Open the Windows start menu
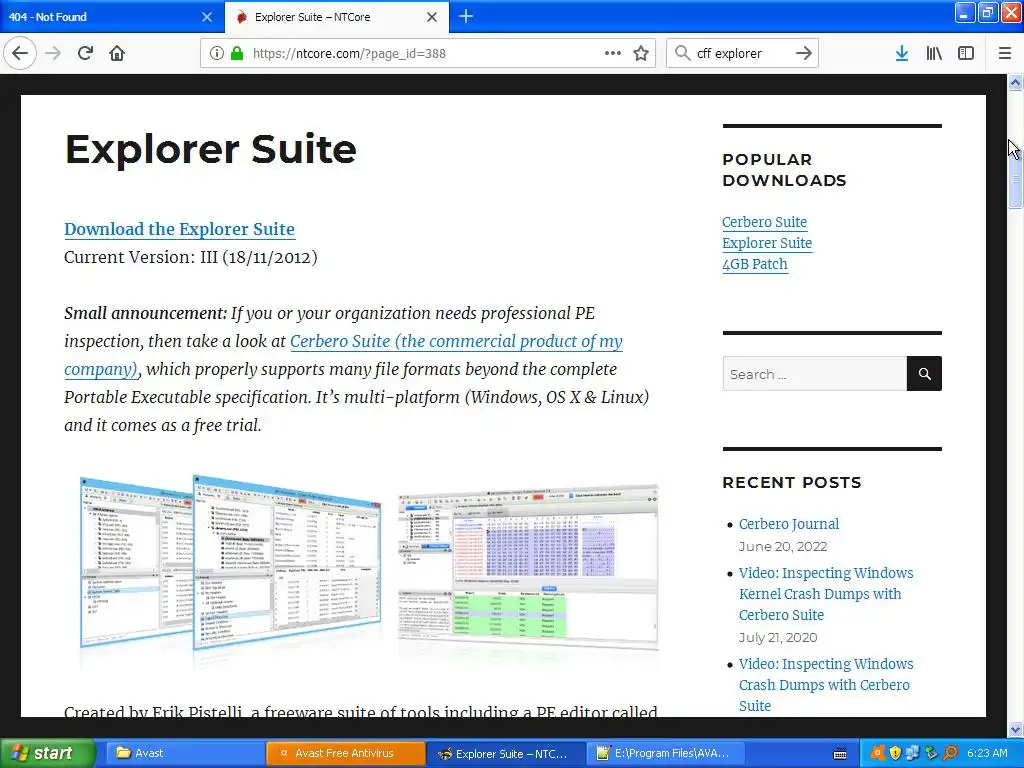Screen dimensions: 1024x768 click(48, 753)
